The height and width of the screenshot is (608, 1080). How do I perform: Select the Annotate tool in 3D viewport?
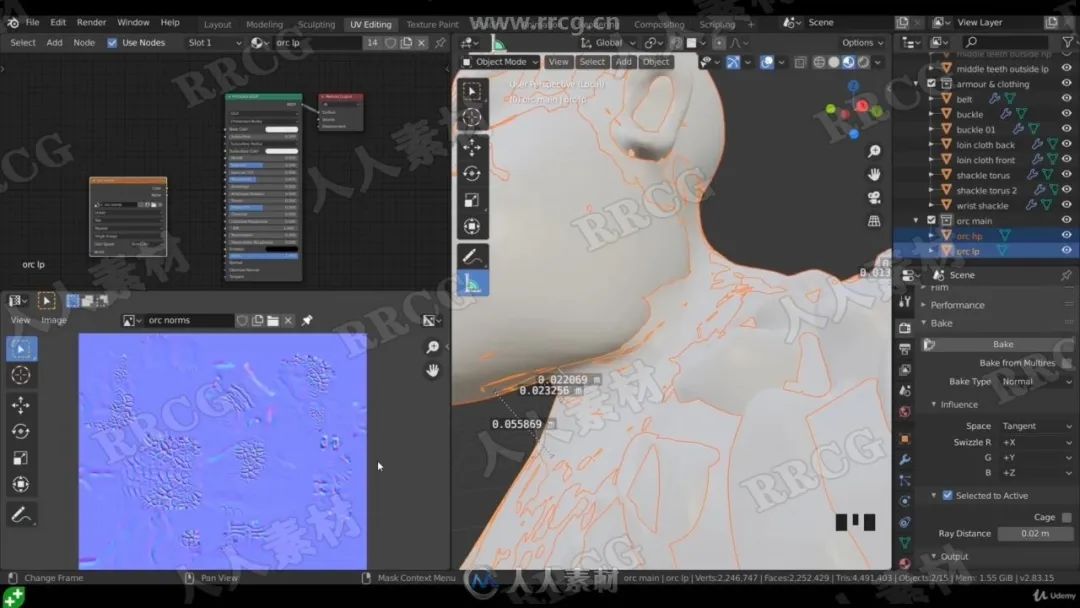(x=472, y=257)
